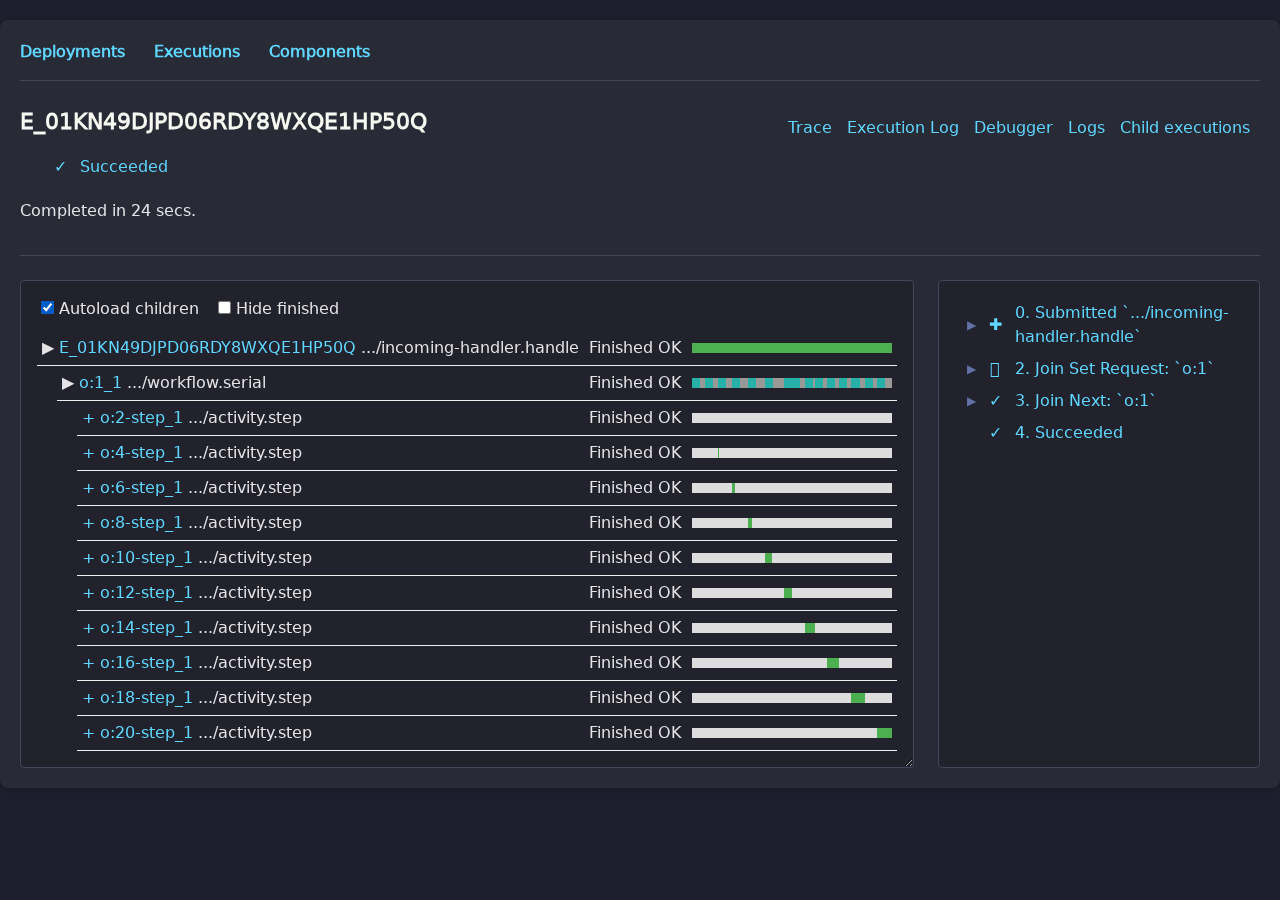Viewport: 1280px width, 900px height.
Task: Switch to the Execution Log view
Action: click(903, 127)
